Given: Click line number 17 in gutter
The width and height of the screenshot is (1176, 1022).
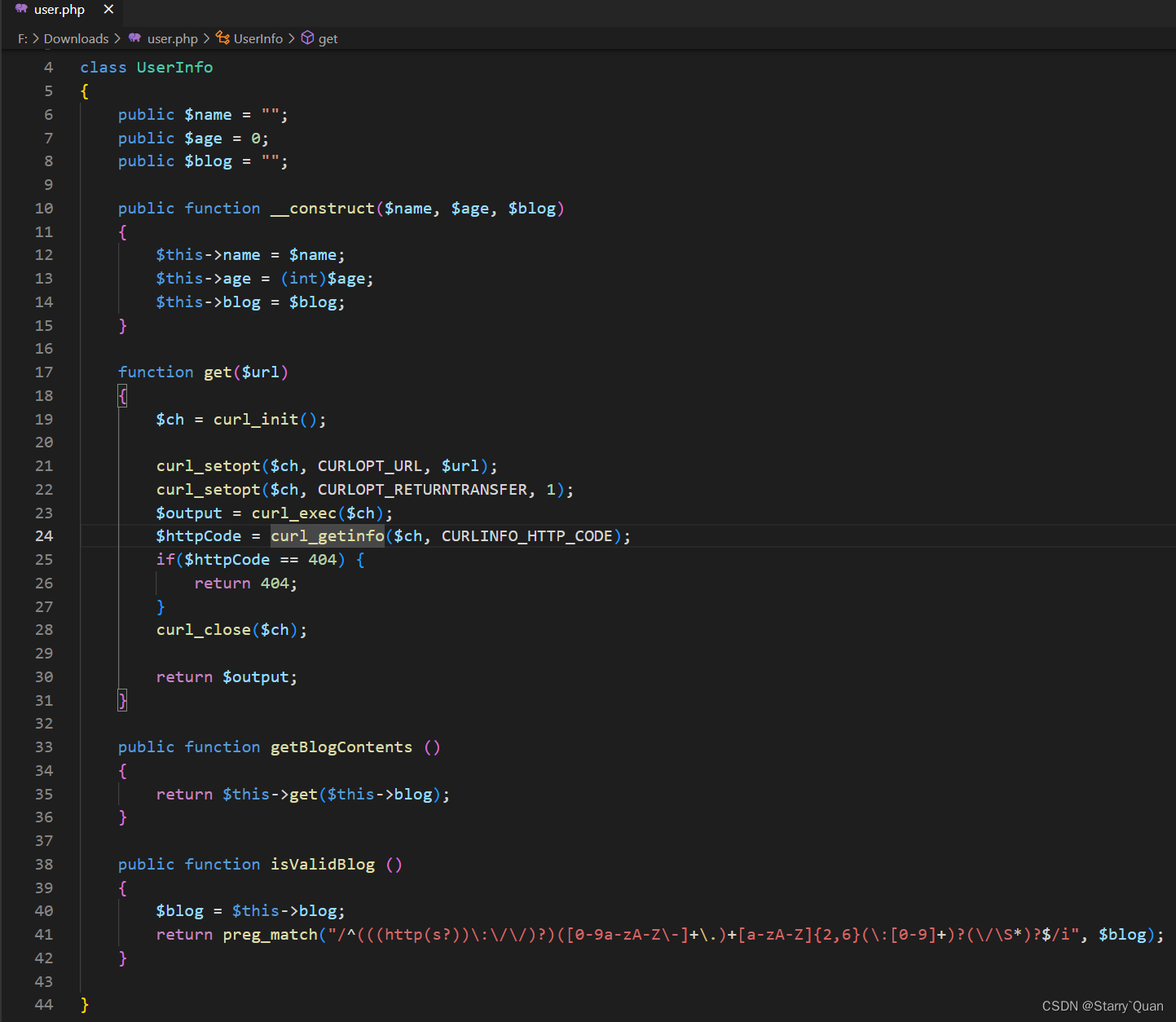Looking at the screenshot, I should (44, 372).
